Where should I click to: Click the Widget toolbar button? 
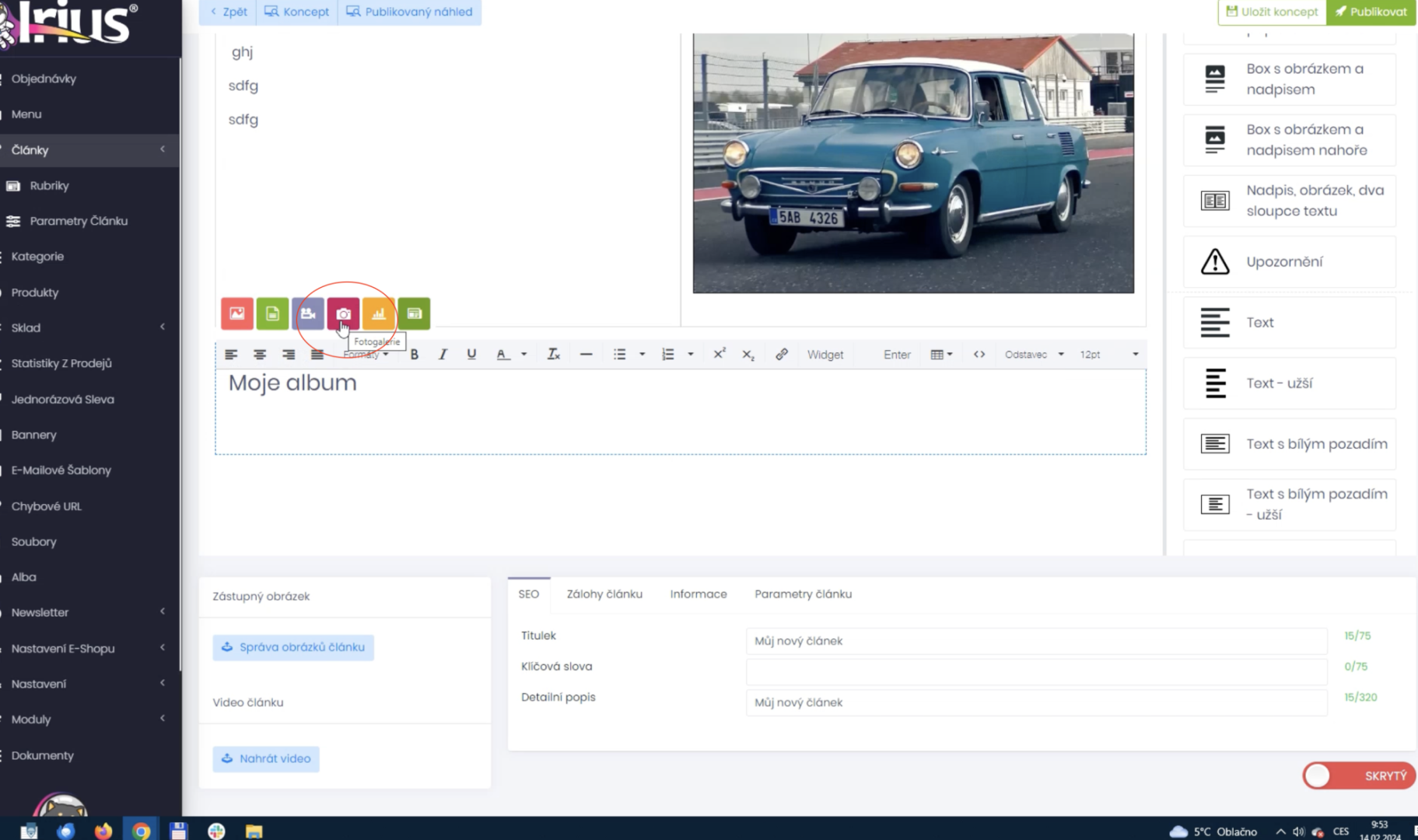(x=825, y=355)
